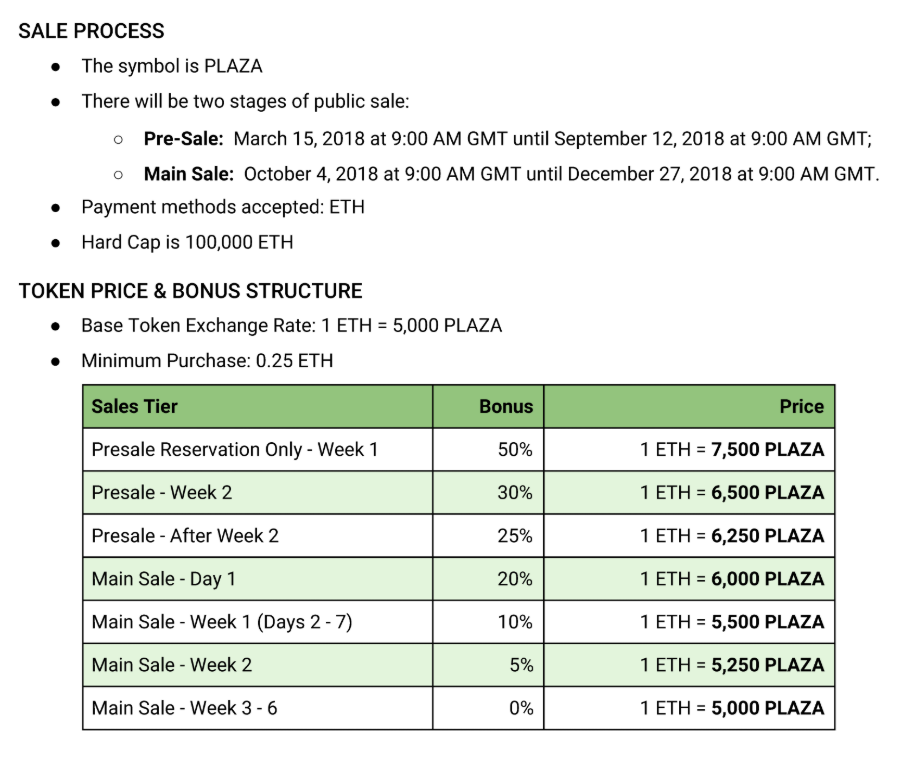Click the Price column header
Image resolution: width=913 pixels, height=758 pixels.
pos(801,406)
